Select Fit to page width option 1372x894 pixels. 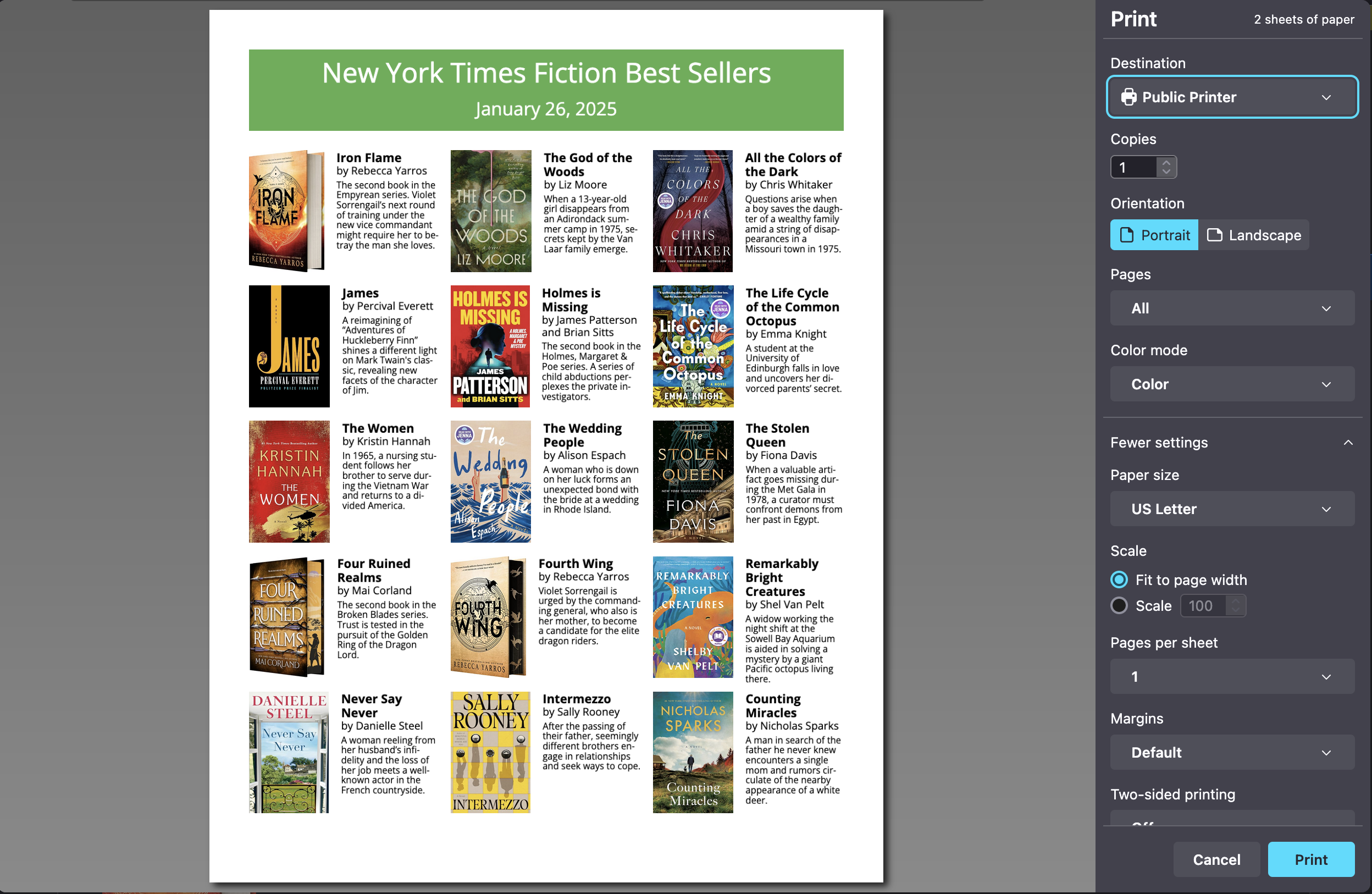pyautogui.click(x=1119, y=579)
